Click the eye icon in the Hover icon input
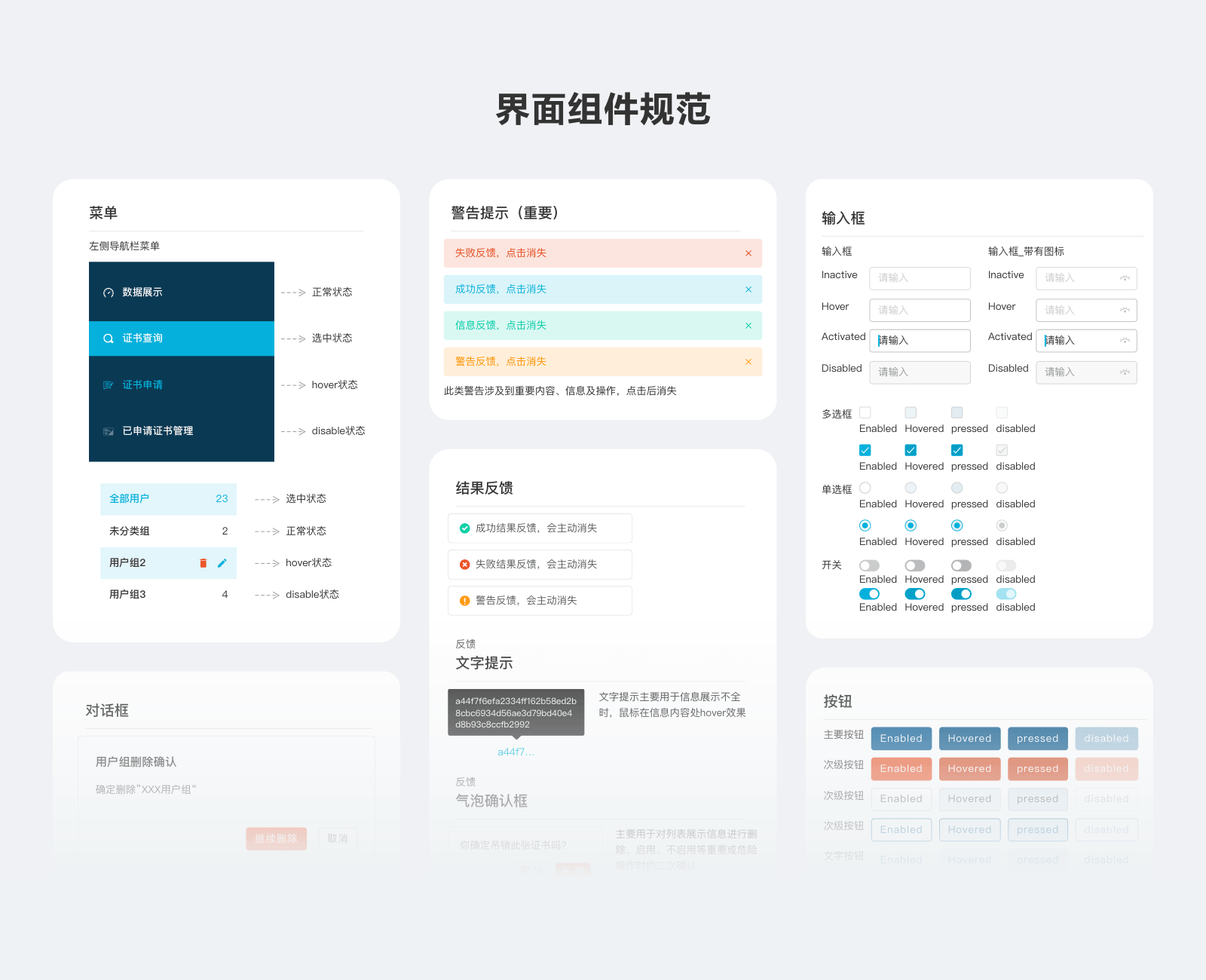 (1125, 310)
